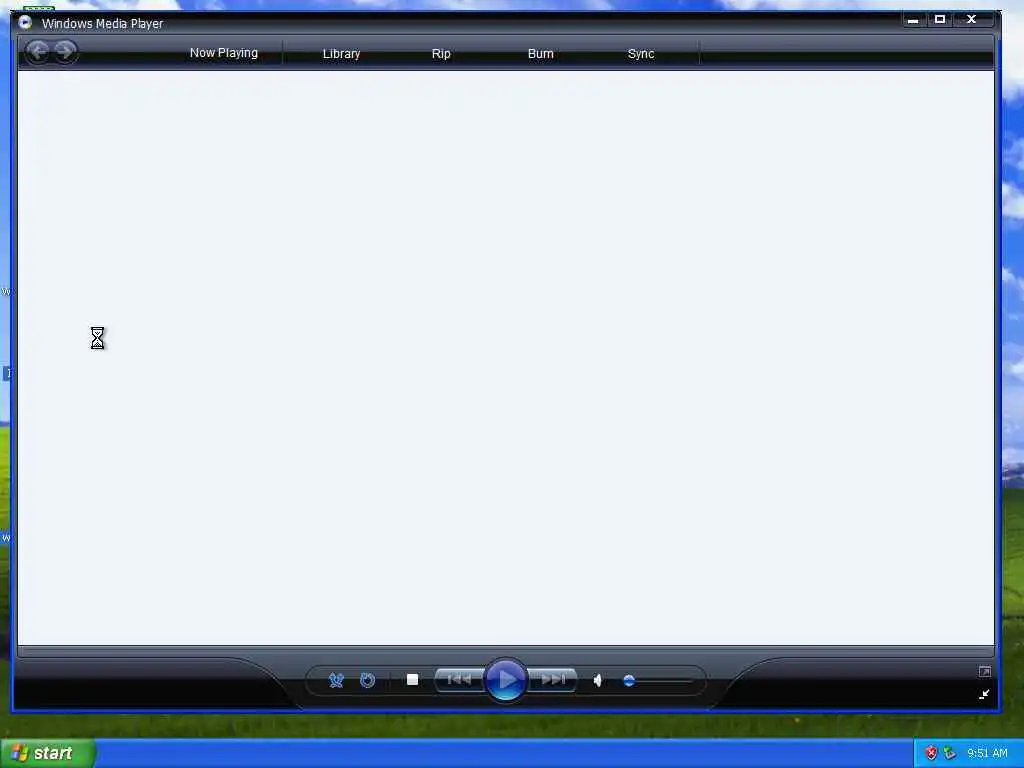
Task: Turn repeat on
Action: tap(368, 680)
